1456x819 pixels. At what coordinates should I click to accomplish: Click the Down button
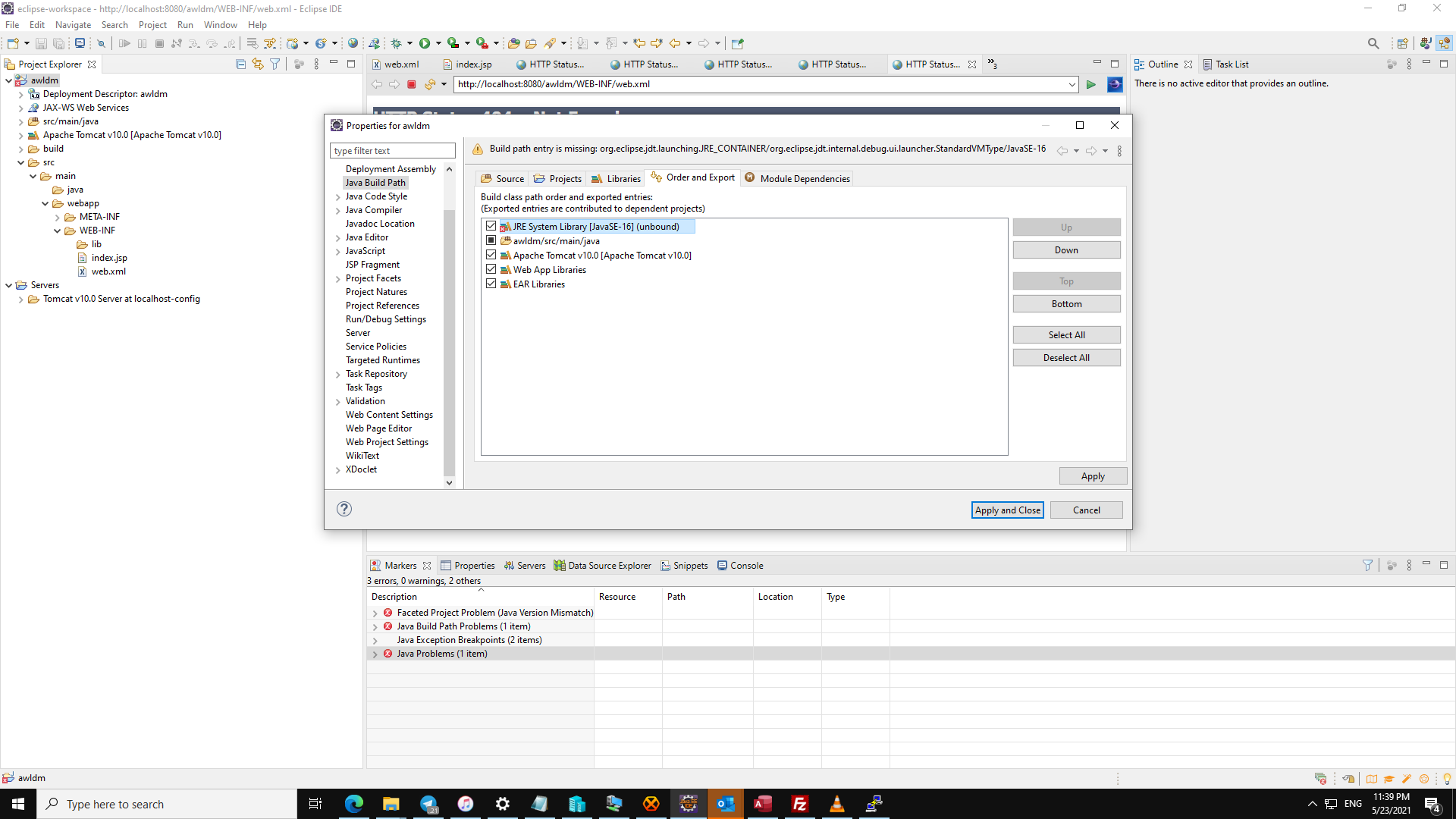click(1066, 250)
